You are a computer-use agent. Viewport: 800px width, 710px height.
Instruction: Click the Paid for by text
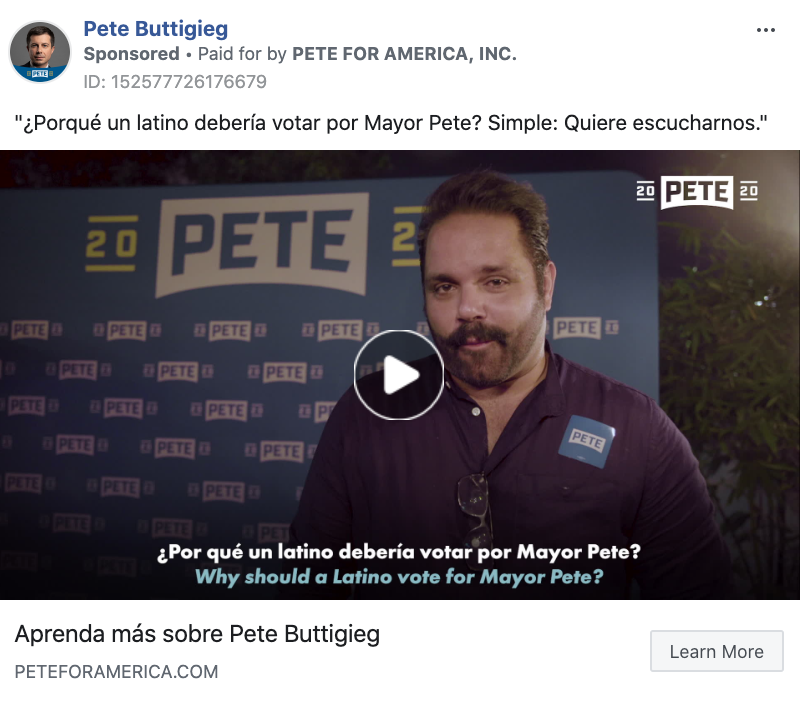click(242, 54)
